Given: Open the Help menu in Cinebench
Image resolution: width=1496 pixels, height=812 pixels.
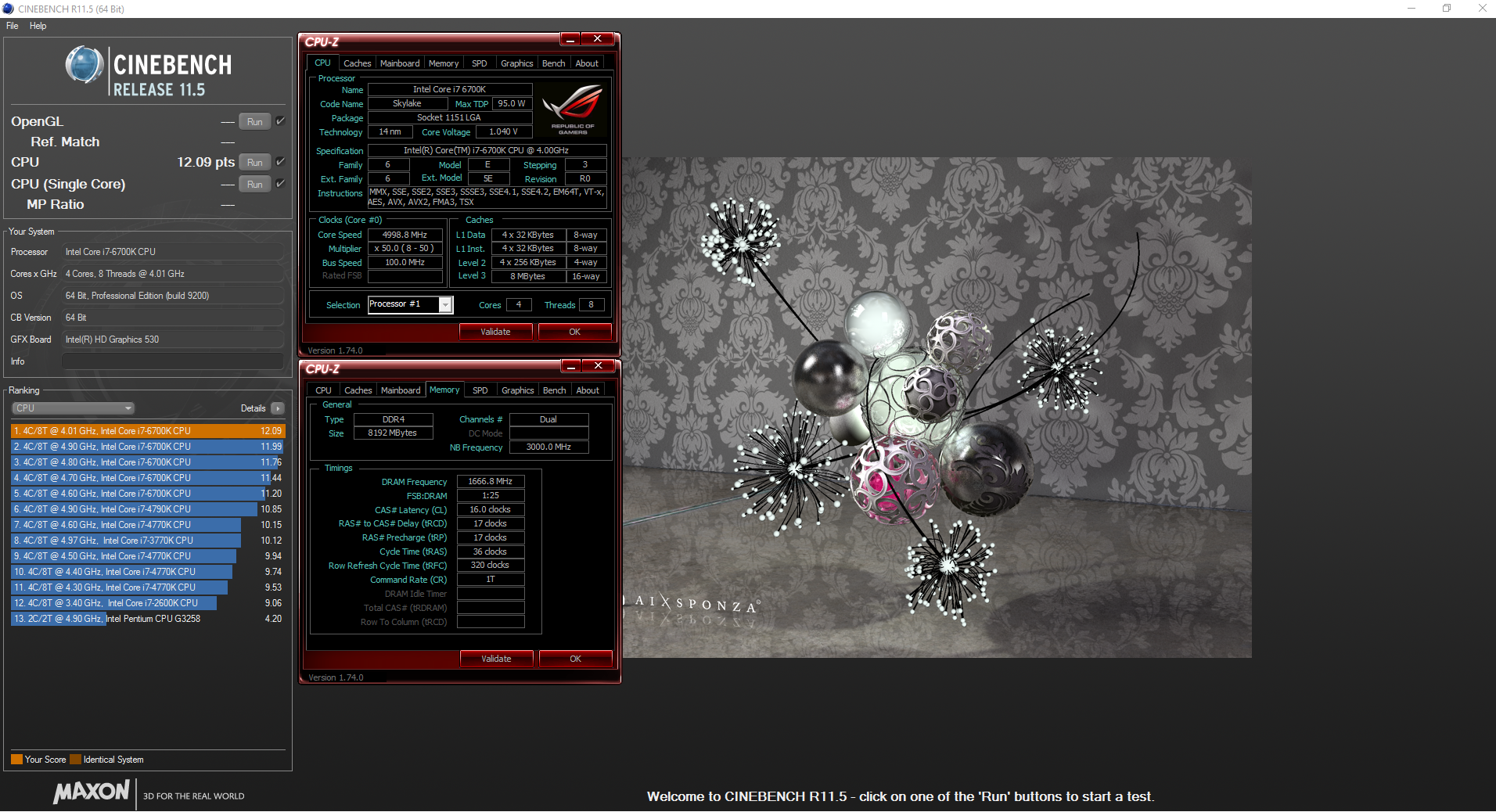Looking at the screenshot, I should [x=38, y=26].
